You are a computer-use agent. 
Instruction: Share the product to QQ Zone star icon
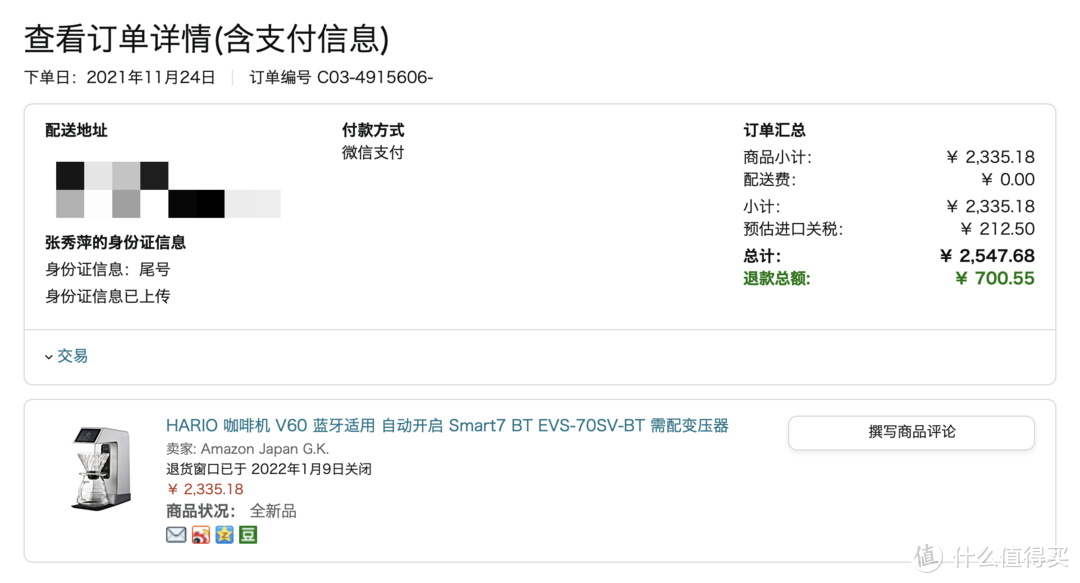point(224,535)
